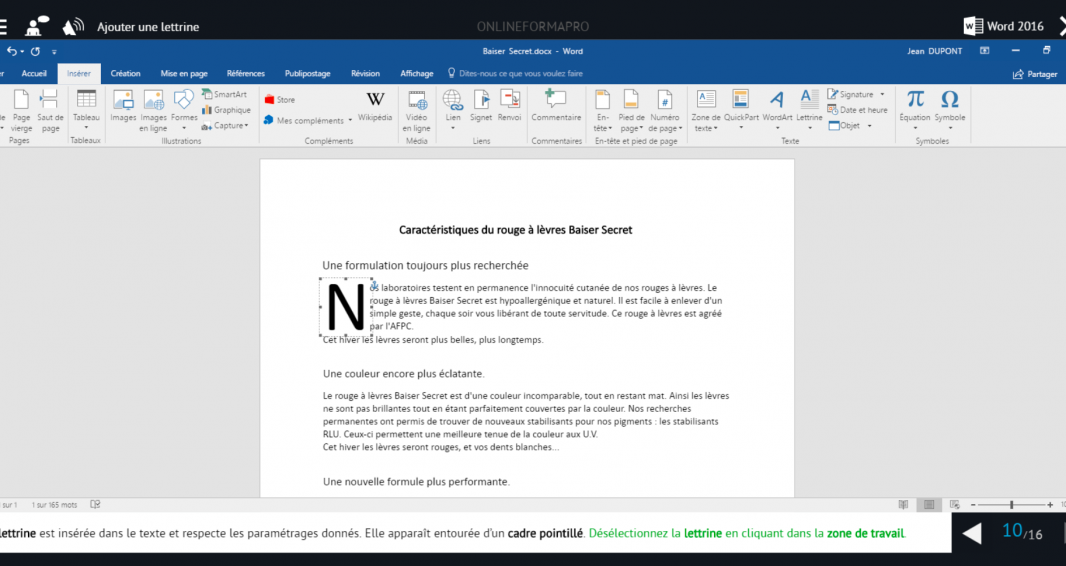
Task: Insert a SmartArt graphic
Action: point(224,94)
